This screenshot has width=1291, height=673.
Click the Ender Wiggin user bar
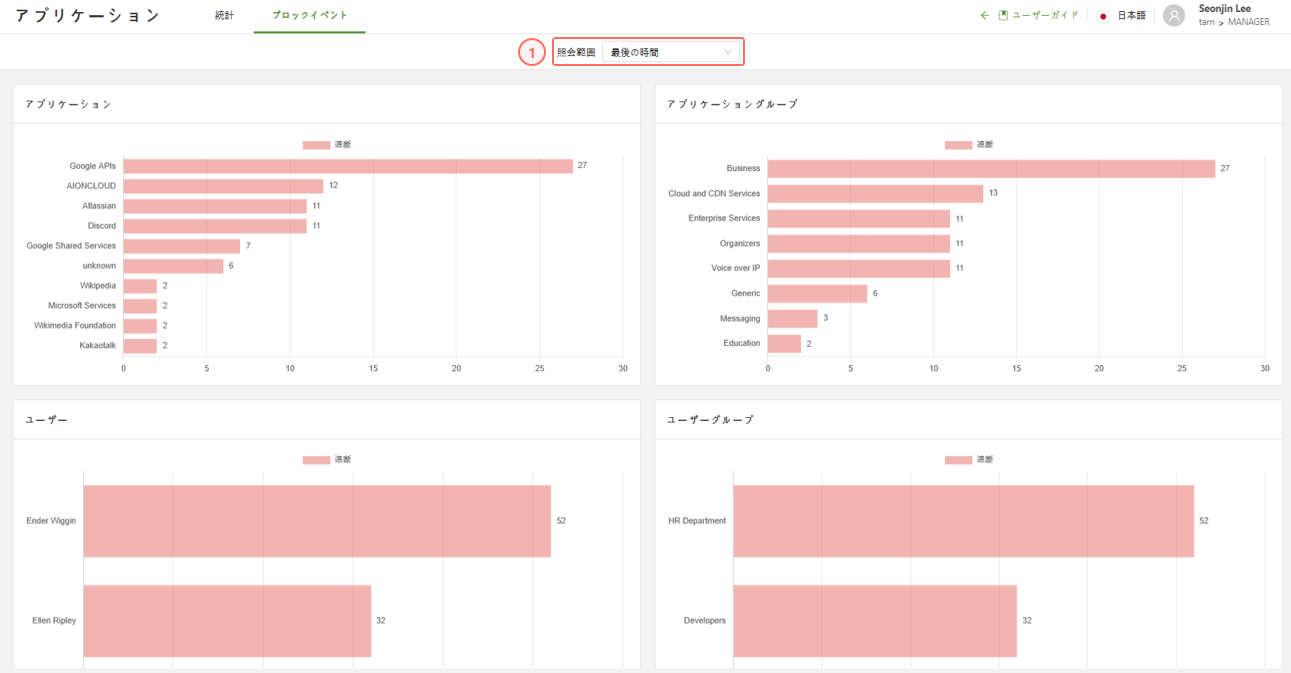[x=316, y=521]
